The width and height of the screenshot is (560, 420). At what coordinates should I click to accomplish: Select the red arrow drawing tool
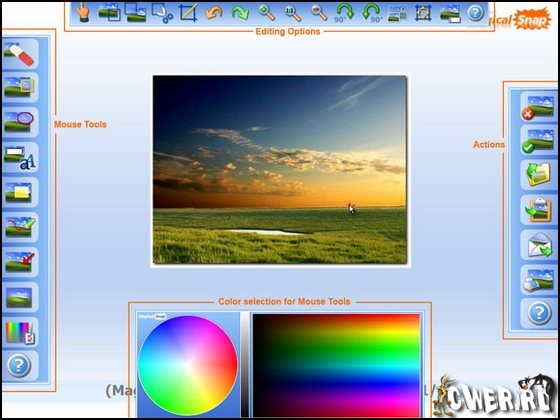tap(20, 262)
